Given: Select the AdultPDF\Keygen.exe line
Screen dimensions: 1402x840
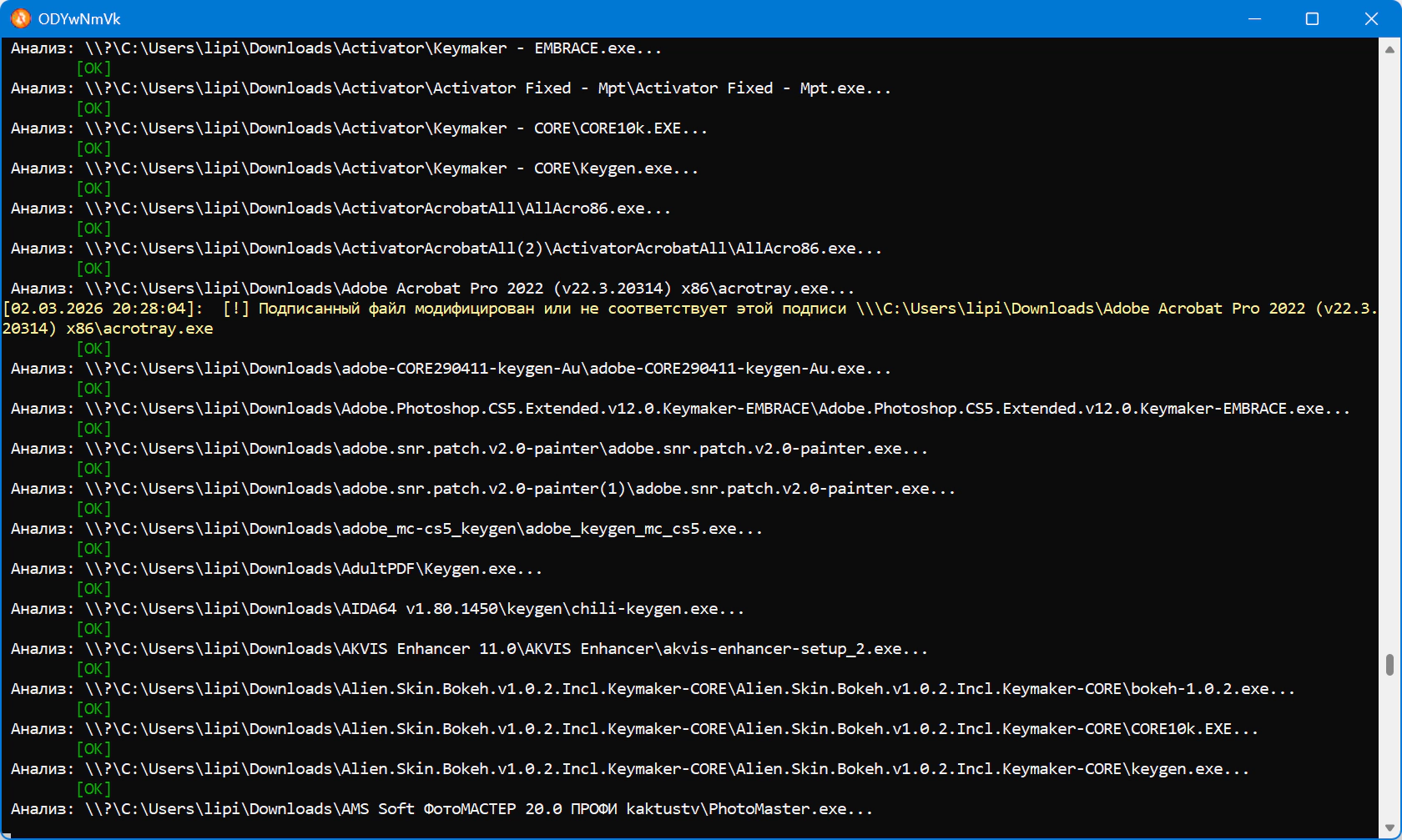Looking at the screenshot, I should (x=276, y=569).
